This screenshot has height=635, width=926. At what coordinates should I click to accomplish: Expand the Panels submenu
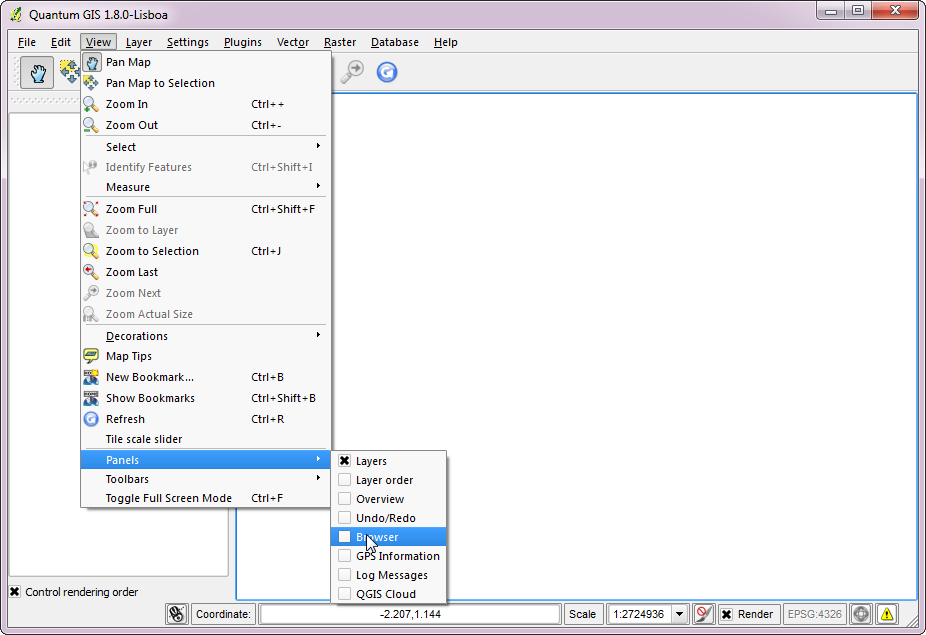[205, 460]
